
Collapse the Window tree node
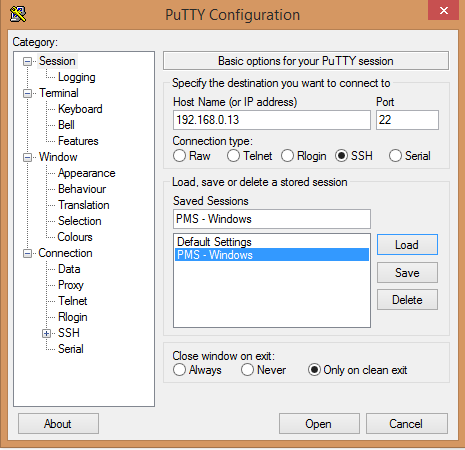[27, 157]
